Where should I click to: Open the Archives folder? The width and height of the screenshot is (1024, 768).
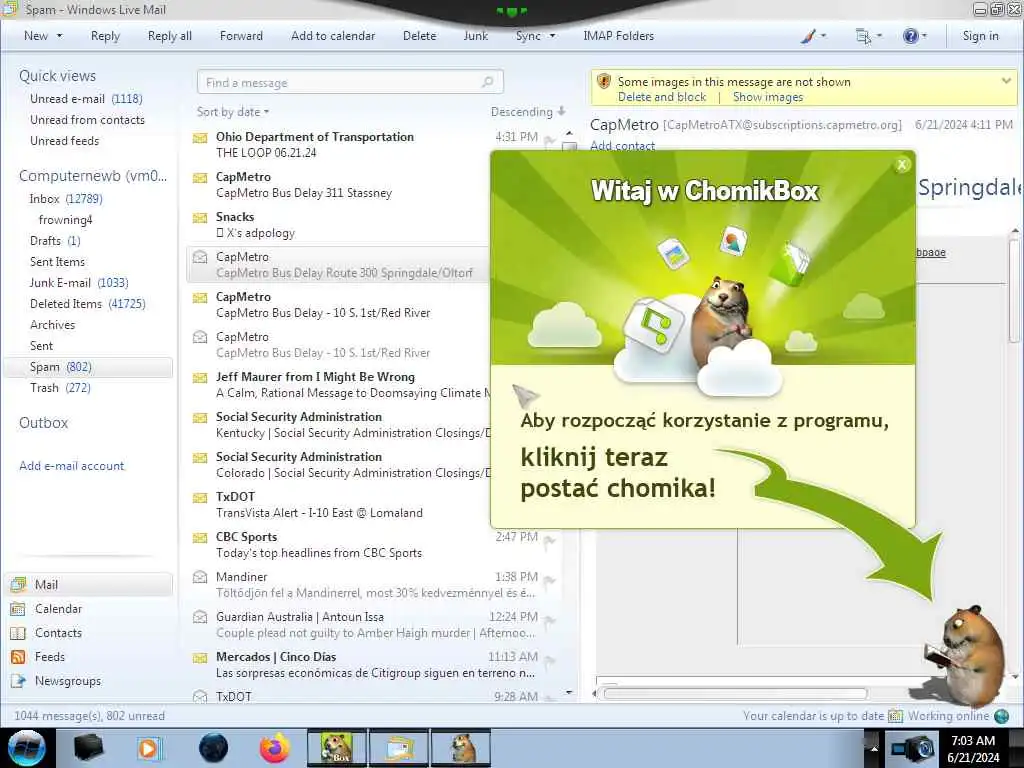tap(52, 325)
